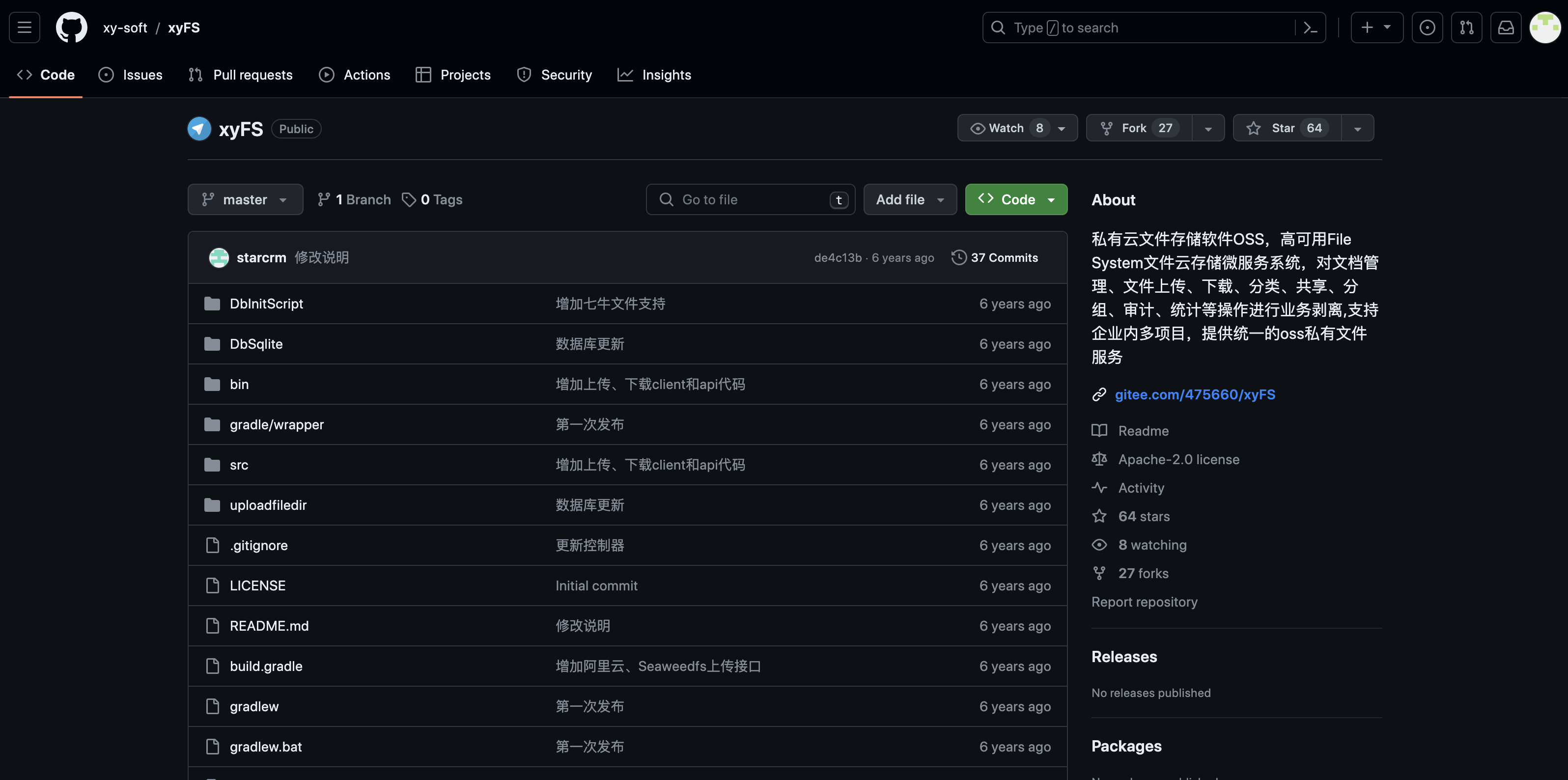Viewport: 1568px width, 780px height.
Task: Open the Readme link in About
Action: [x=1143, y=431]
